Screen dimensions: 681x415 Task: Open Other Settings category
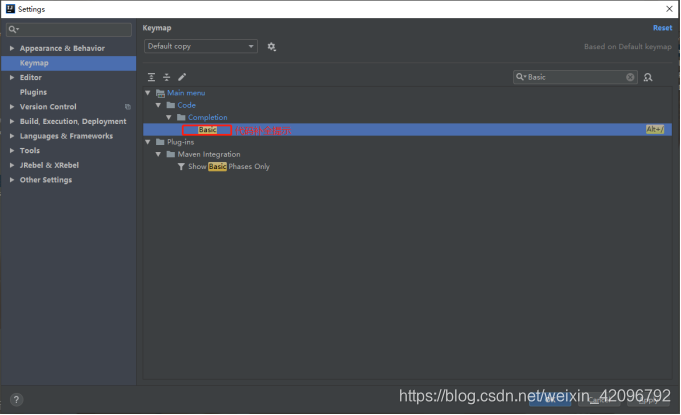coord(46,180)
